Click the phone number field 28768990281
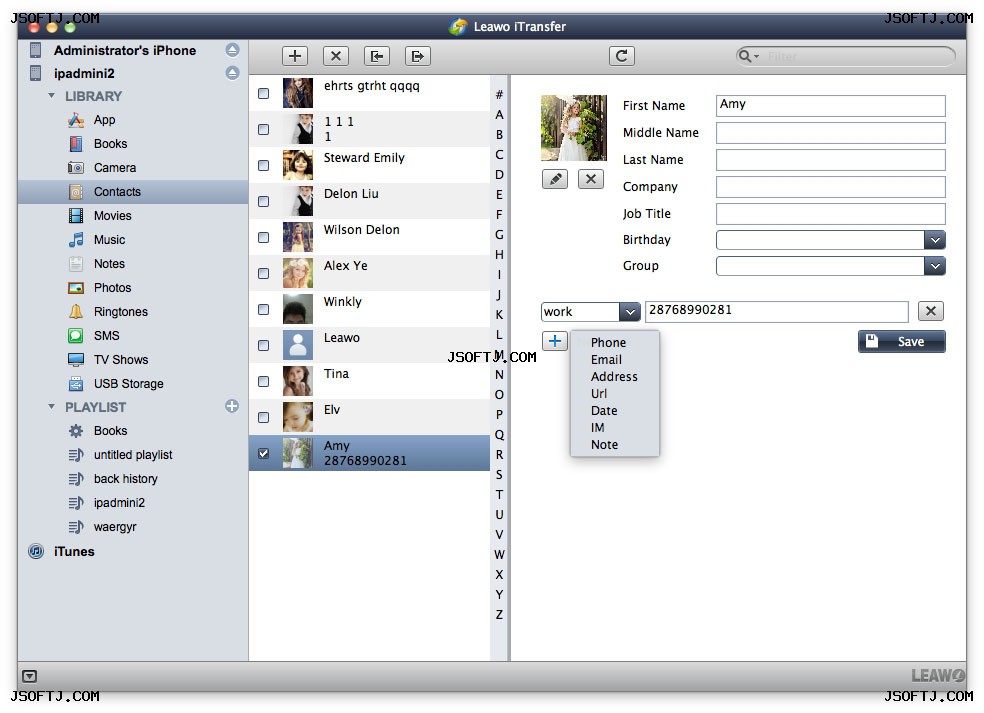 click(x=776, y=311)
